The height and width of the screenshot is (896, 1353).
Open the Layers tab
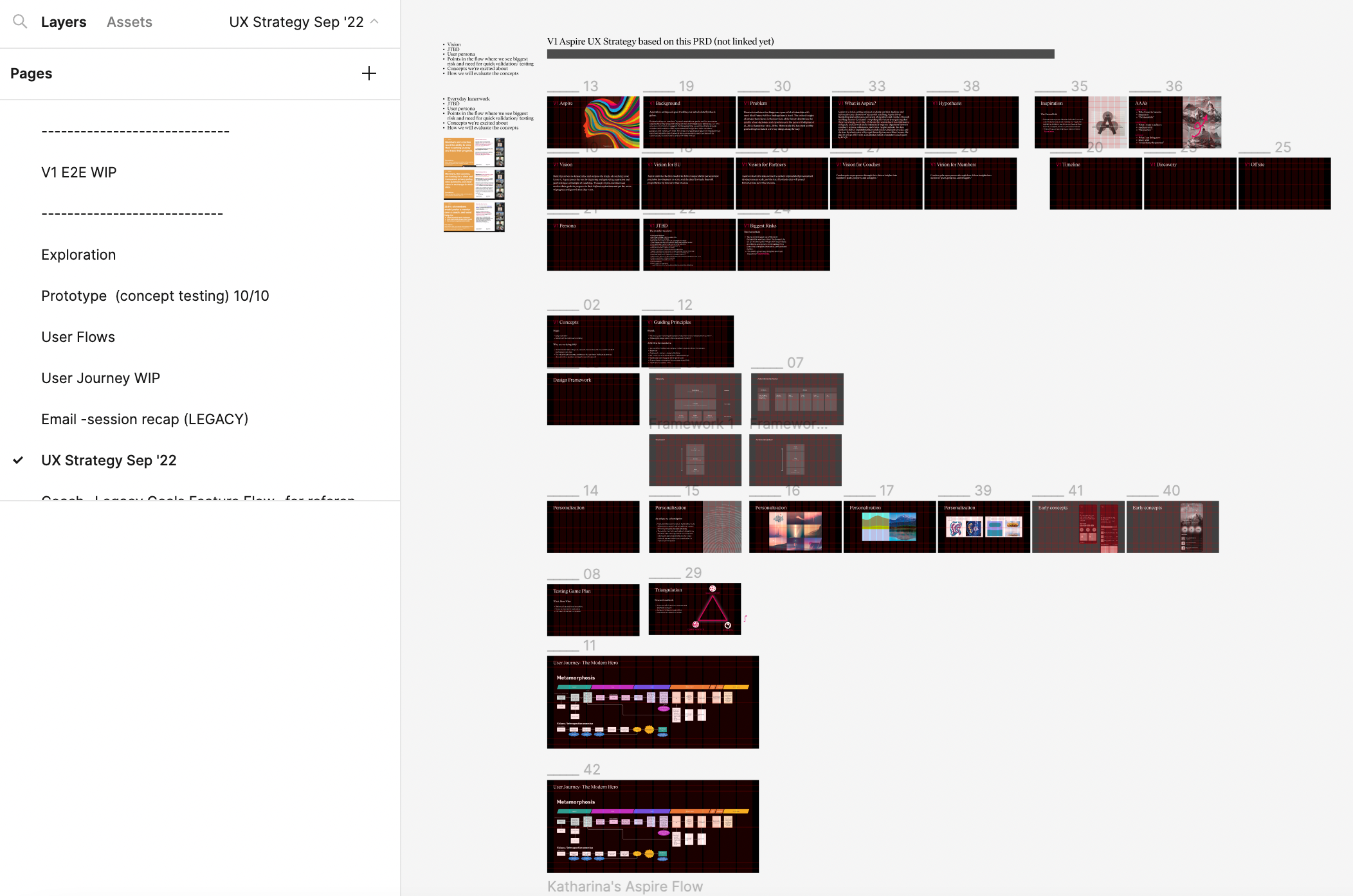[x=63, y=22]
